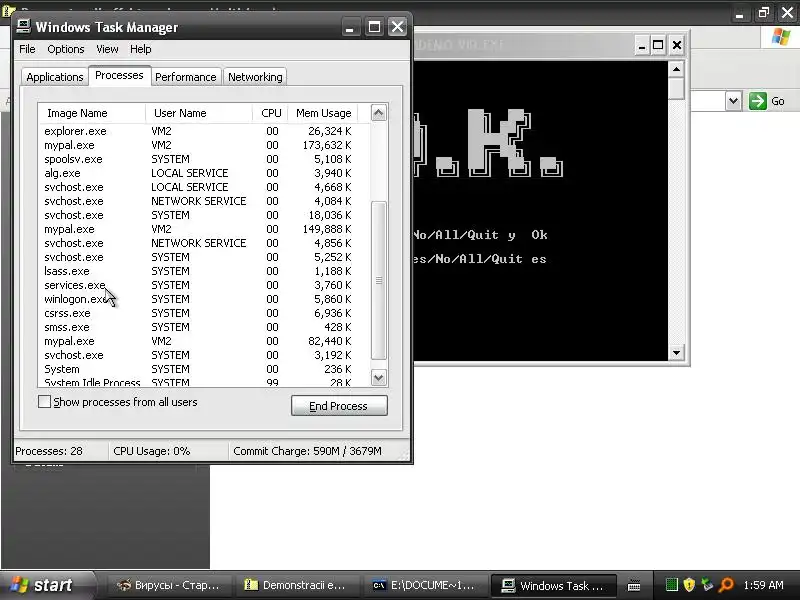Click the orange magnifier tray icon
800x600 pixels.
tap(726, 585)
